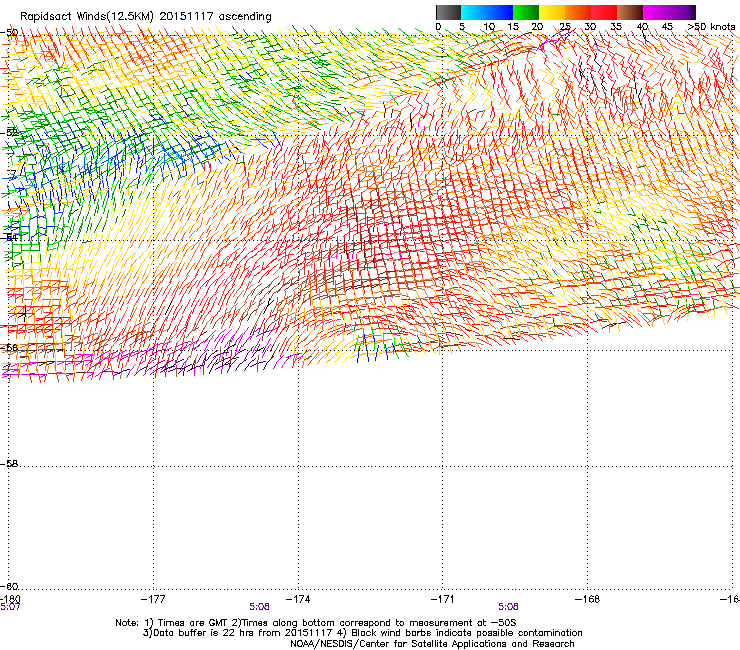Screen dimensions: 740x650
Task: Select the gray 0–5 knots legend swatch
Action: pos(448,12)
